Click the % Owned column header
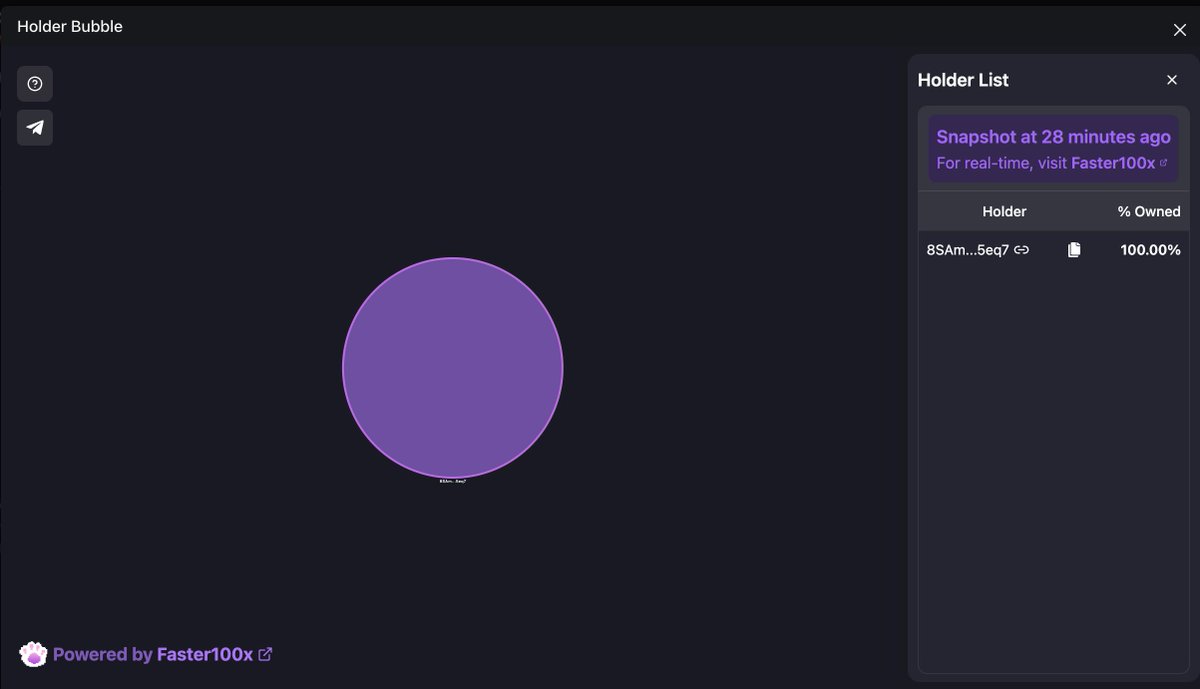The image size is (1200, 689). tap(1149, 211)
